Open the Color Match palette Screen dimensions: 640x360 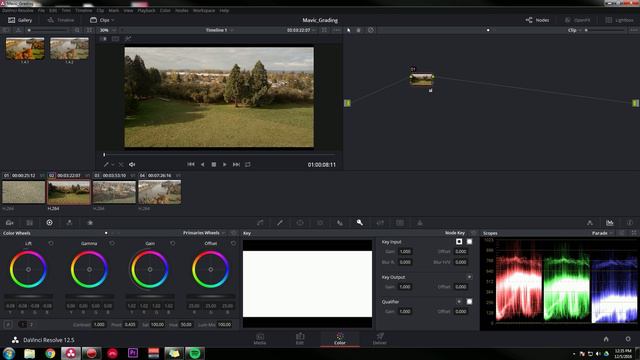coord(29,223)
